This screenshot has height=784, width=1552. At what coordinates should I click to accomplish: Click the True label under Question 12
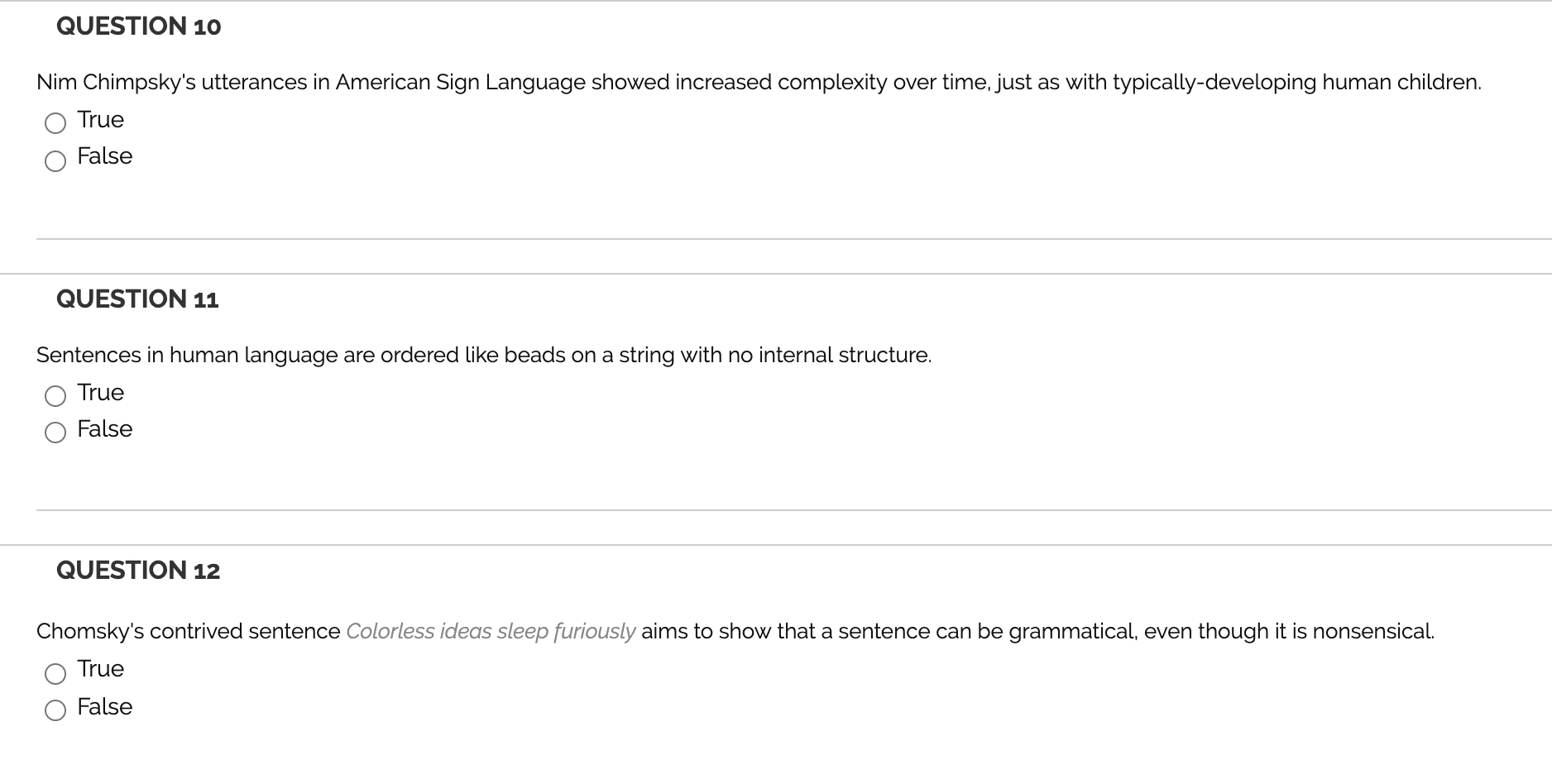tap(99, 668)
